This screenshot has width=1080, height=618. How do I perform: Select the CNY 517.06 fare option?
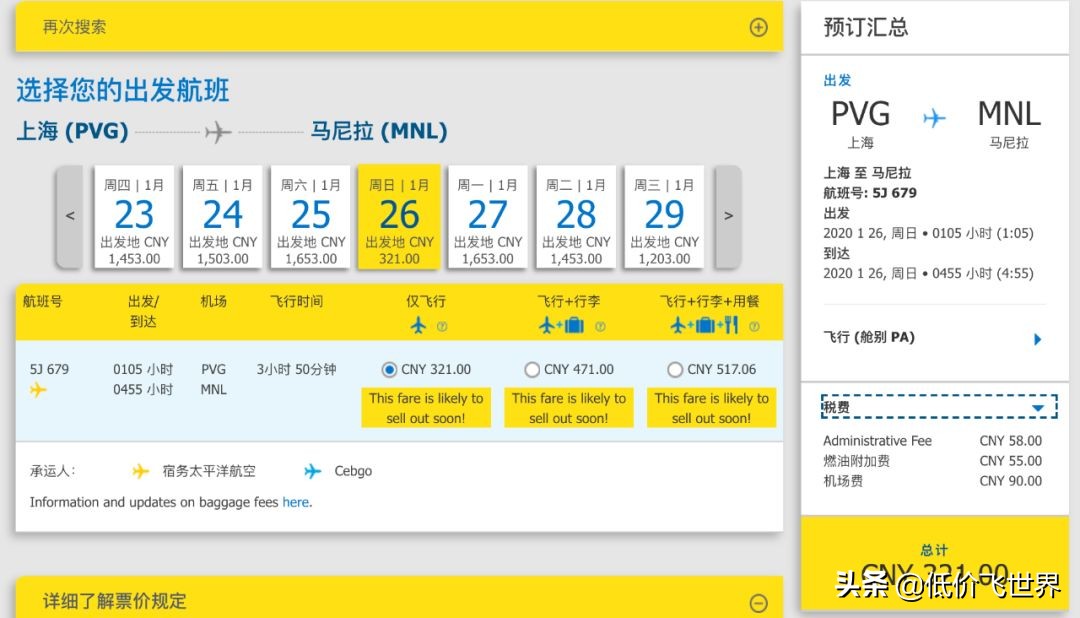tap(675, 369)
